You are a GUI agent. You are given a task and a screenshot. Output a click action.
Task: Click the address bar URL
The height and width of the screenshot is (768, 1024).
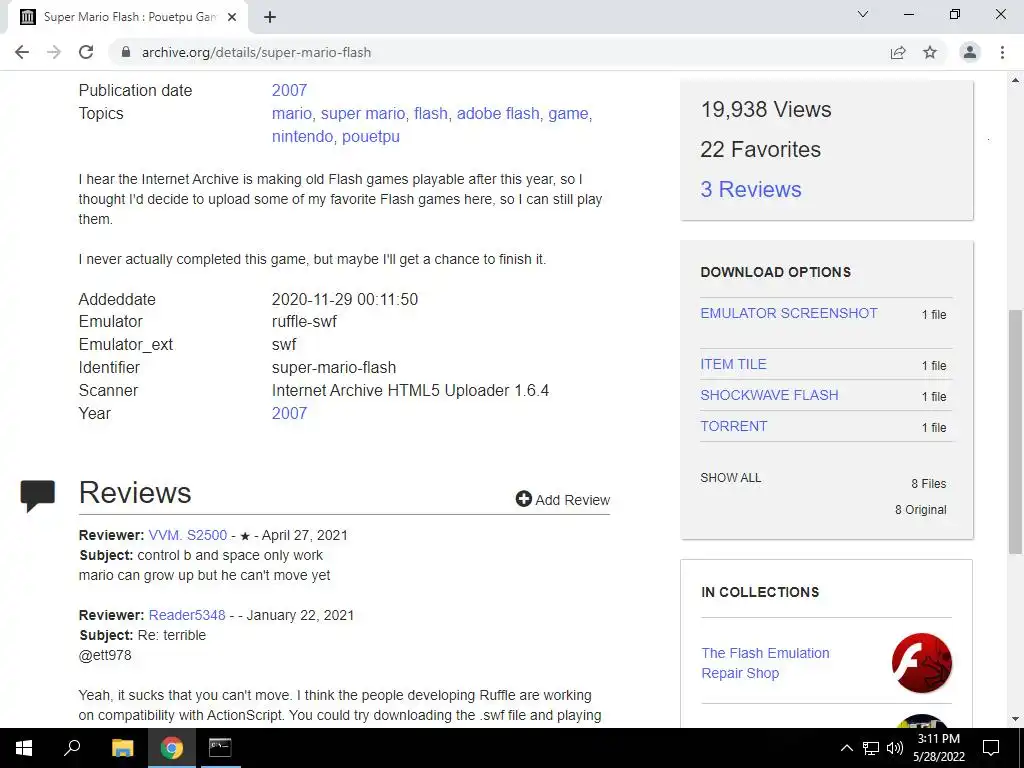pos(256,52)
